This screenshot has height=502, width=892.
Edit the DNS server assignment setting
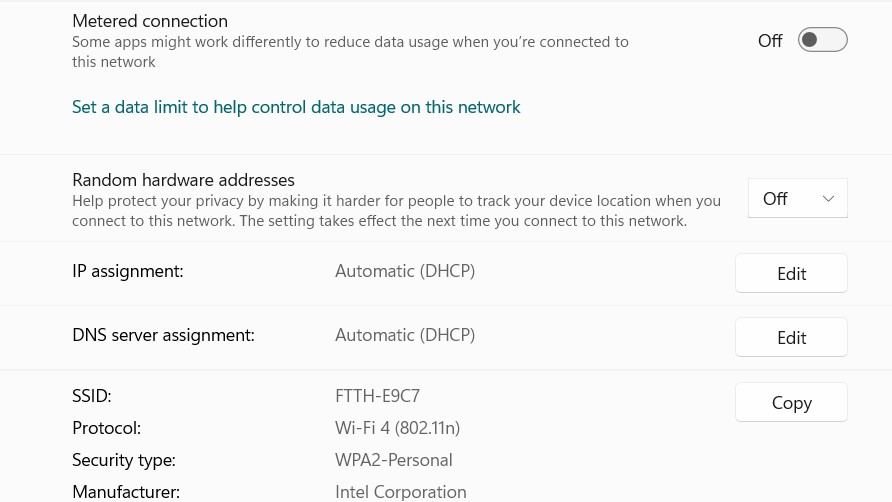tap(791, 338)
